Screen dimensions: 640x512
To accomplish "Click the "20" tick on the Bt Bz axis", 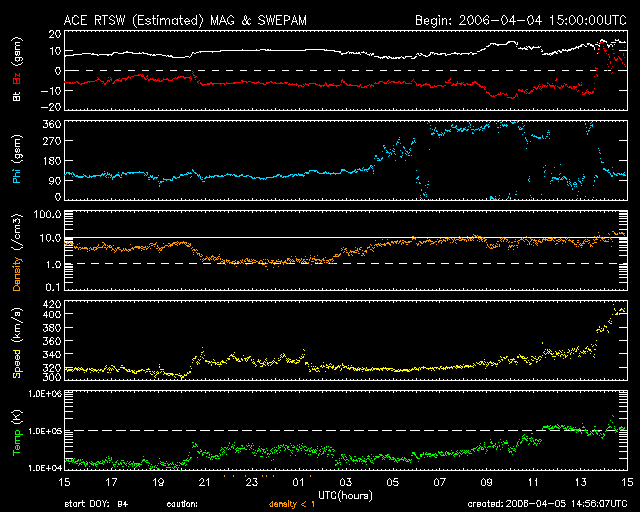I will click(x=55, y=34).
